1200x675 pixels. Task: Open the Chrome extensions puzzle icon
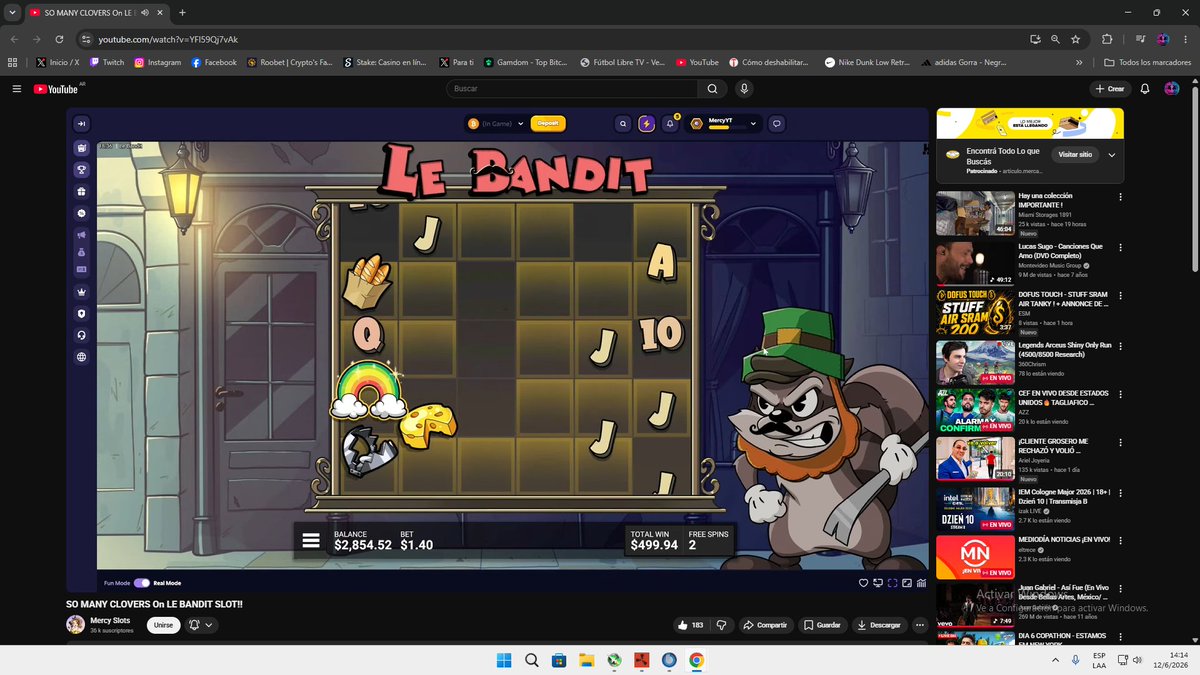(x=1107, y=39)
